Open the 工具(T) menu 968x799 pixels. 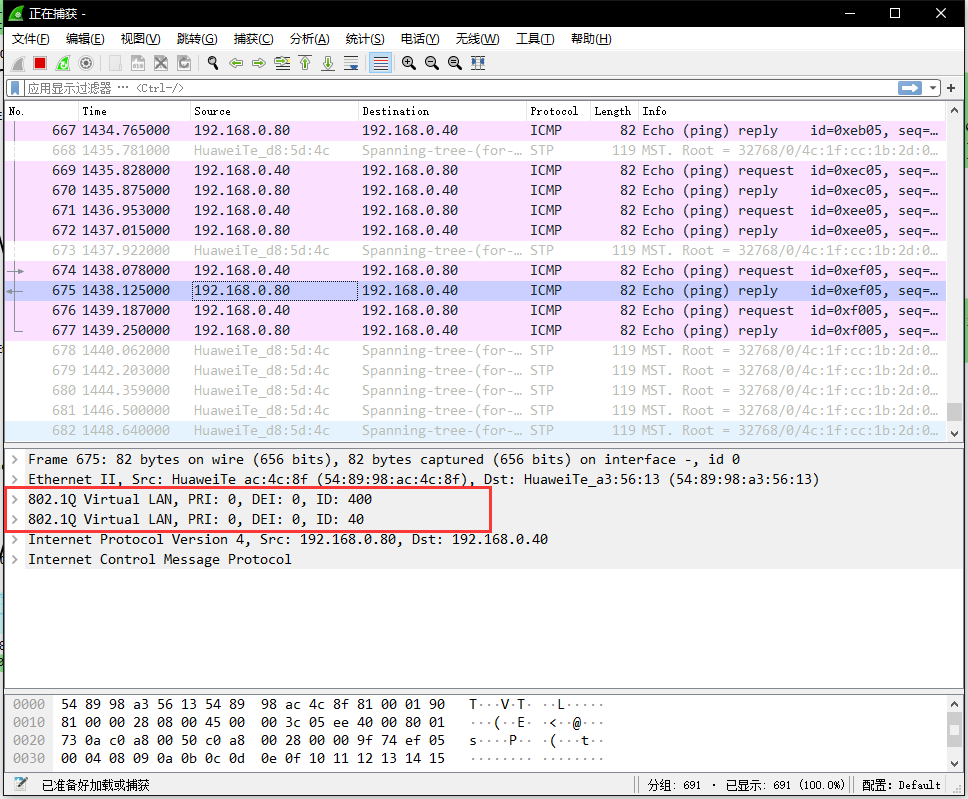pyautogui.click(x=535, y=39)
